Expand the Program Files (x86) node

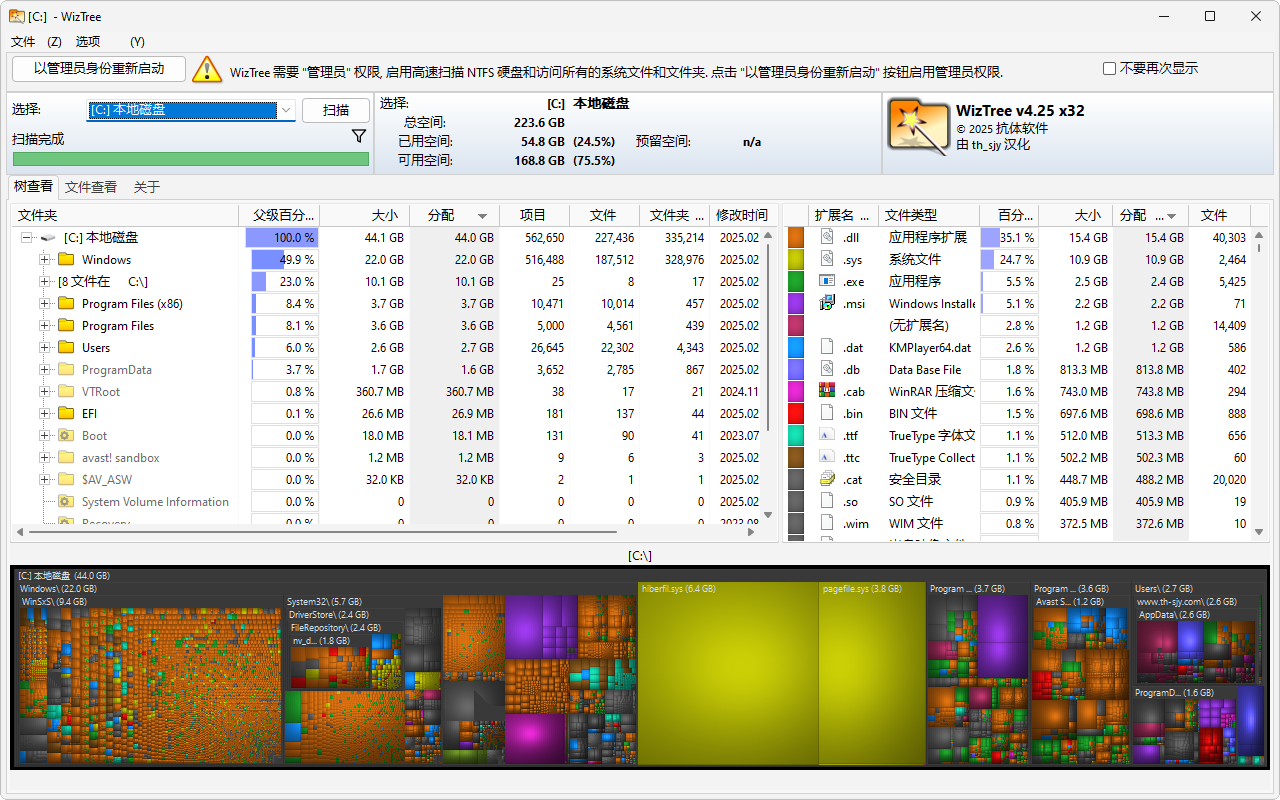coord(45,304)
